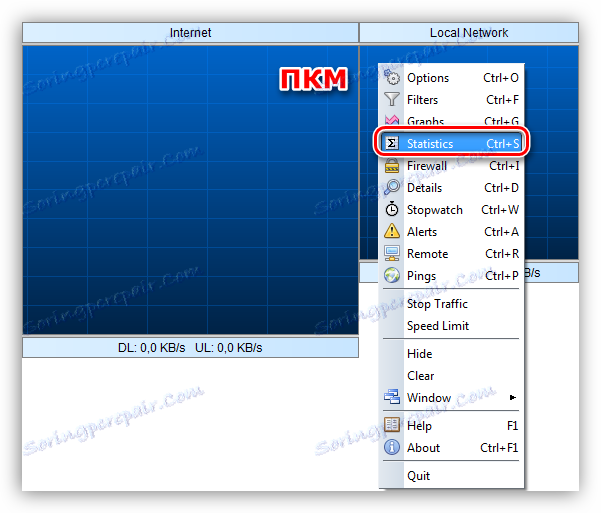The height and width of the screenshot is (513, 601).
Task: Click the Firewall padlock icon
Action: 392,166
